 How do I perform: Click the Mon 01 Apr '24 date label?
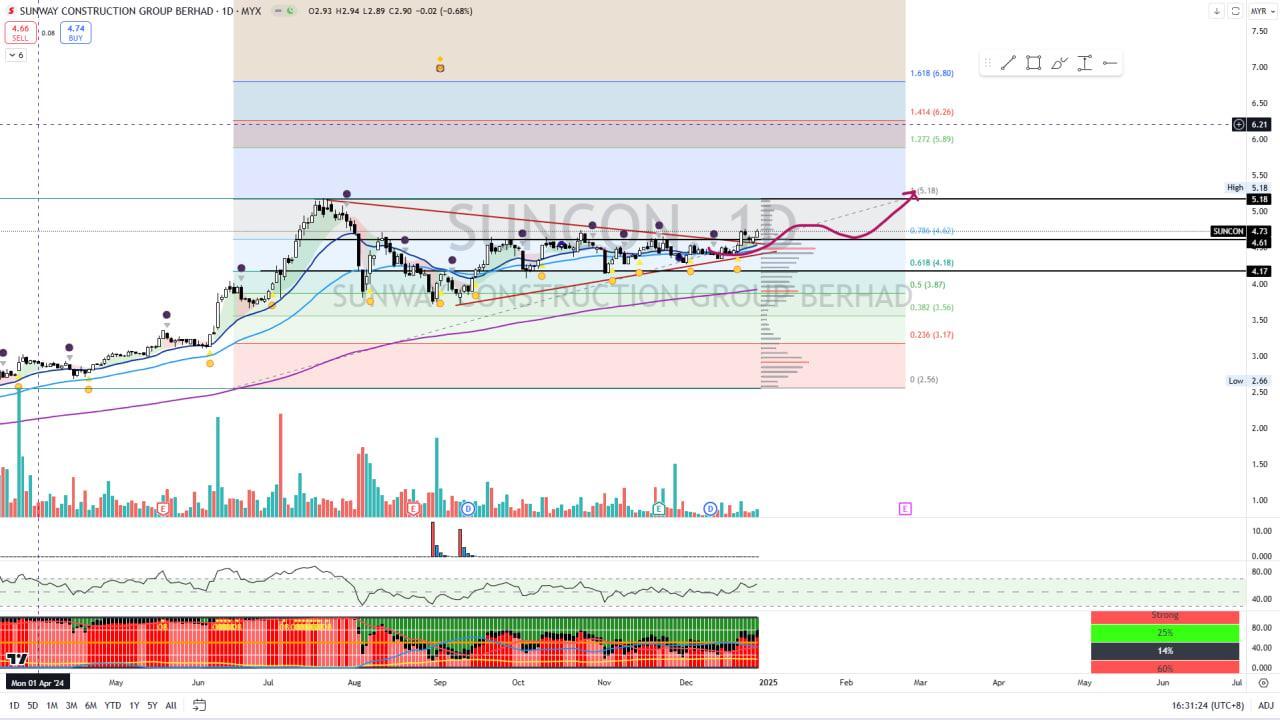[38, 683]
